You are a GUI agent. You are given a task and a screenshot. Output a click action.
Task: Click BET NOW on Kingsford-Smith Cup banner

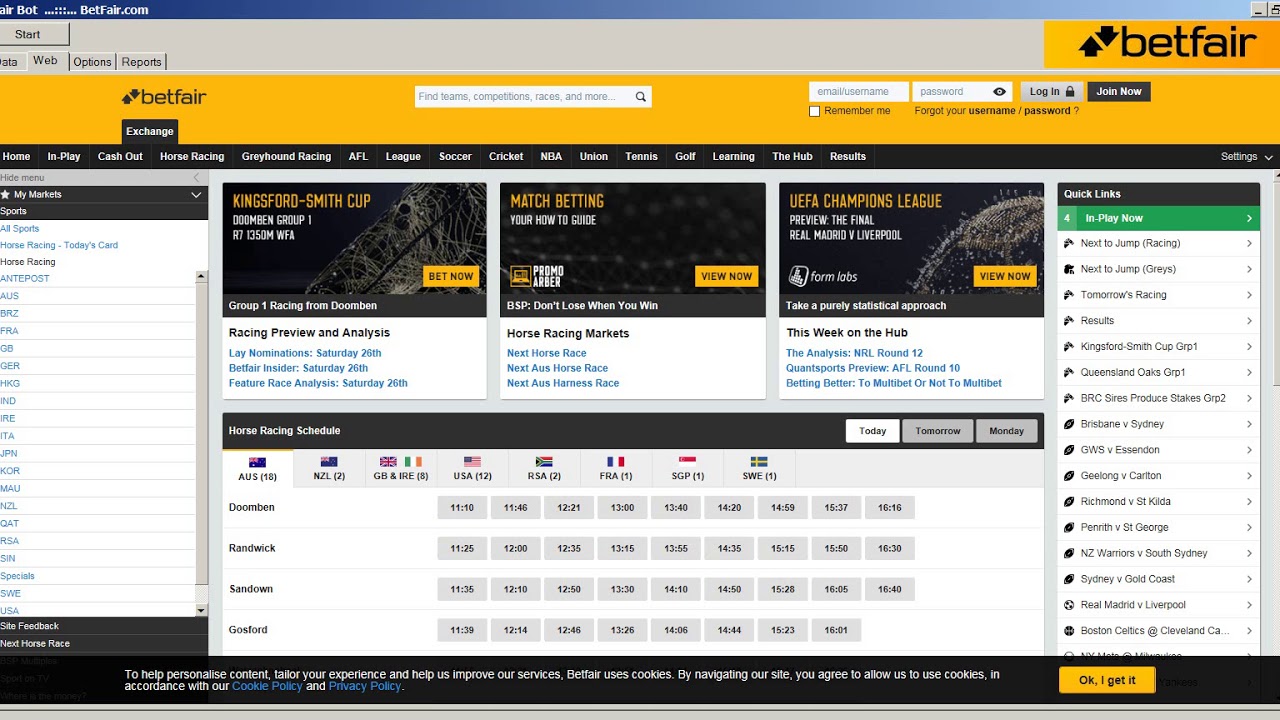(451, 276)
